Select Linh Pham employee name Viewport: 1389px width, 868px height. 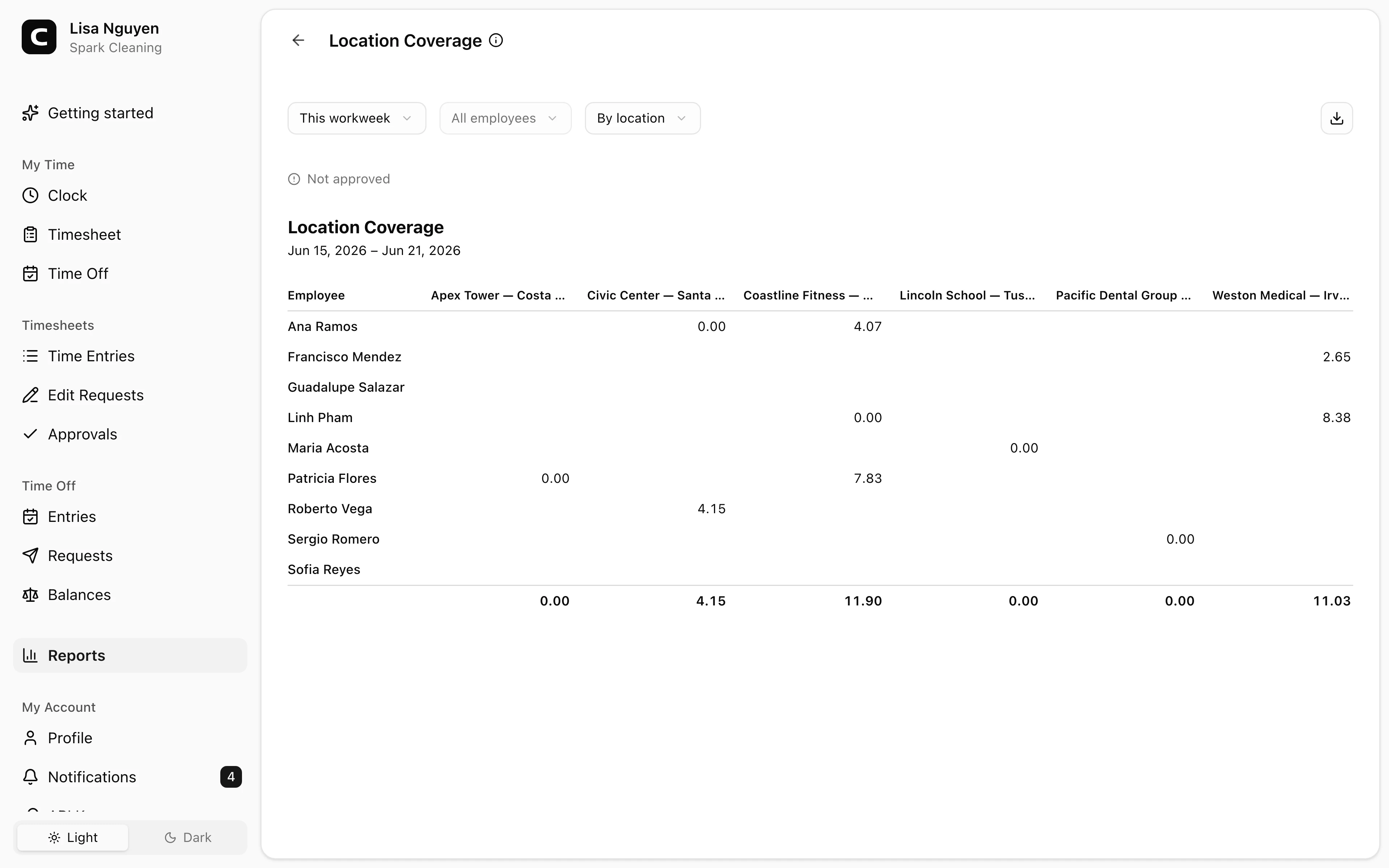pyautogui.click(x=320, y=418)
